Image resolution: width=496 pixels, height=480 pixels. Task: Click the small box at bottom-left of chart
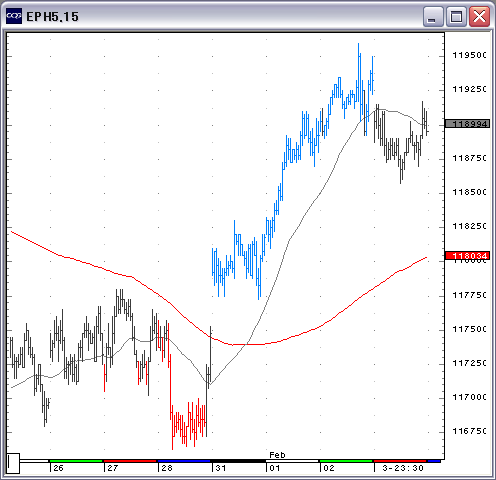[x=13, y=463]
